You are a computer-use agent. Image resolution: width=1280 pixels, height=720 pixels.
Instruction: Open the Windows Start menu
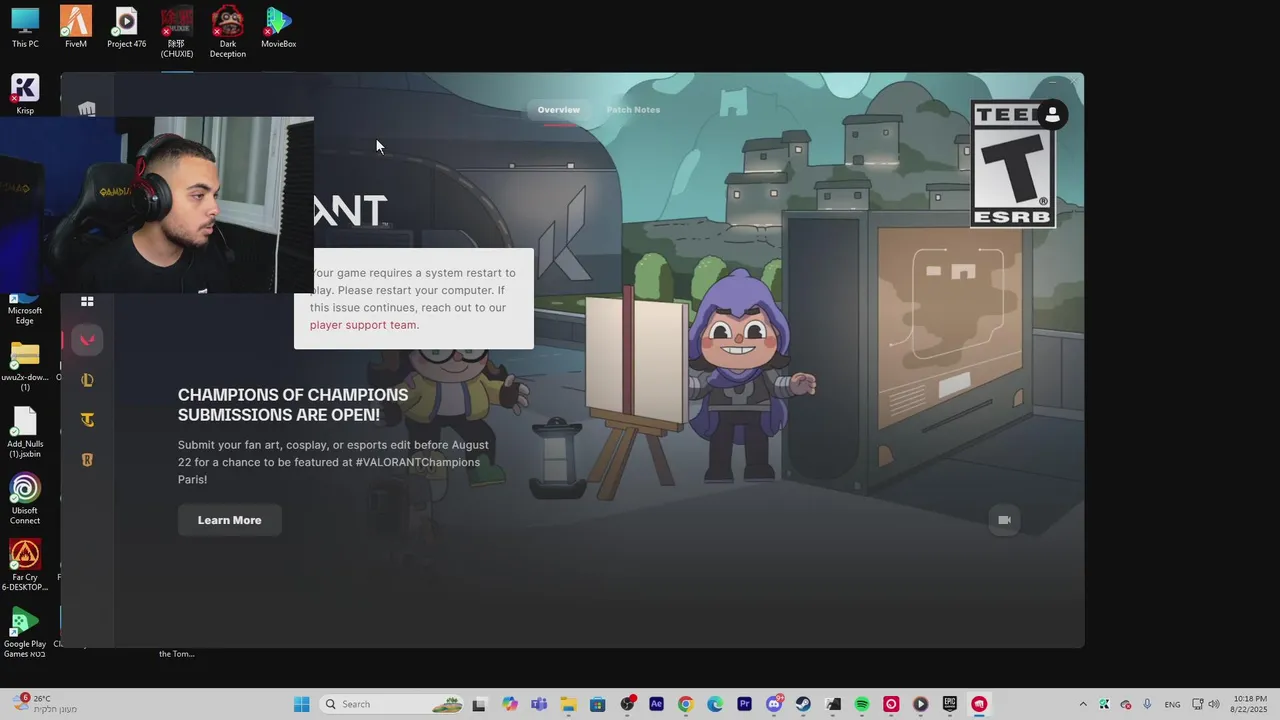(x=301, y=704)
